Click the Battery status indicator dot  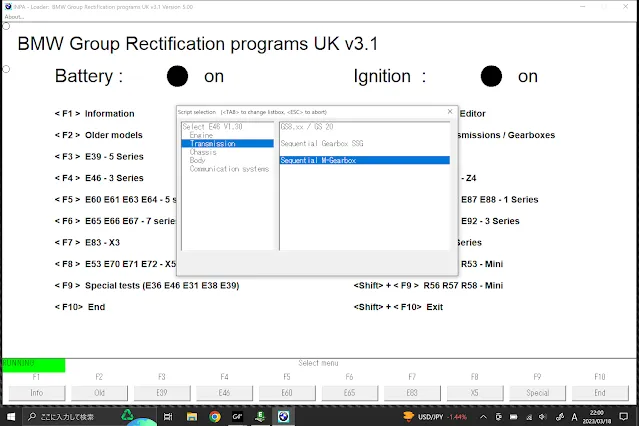tap(178, 76)
